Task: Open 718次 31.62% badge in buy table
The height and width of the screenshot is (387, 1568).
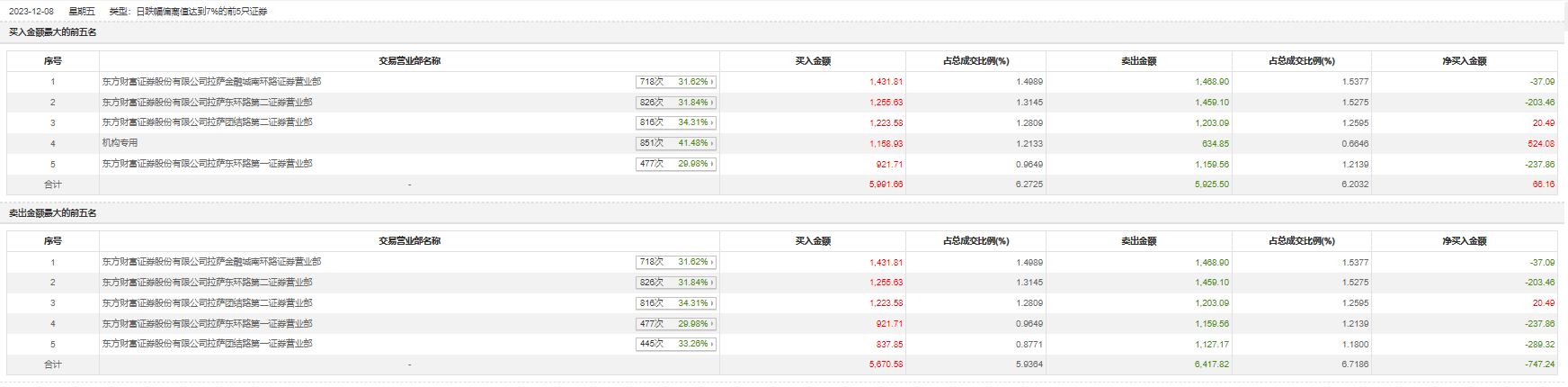Action: click(676, 82)
